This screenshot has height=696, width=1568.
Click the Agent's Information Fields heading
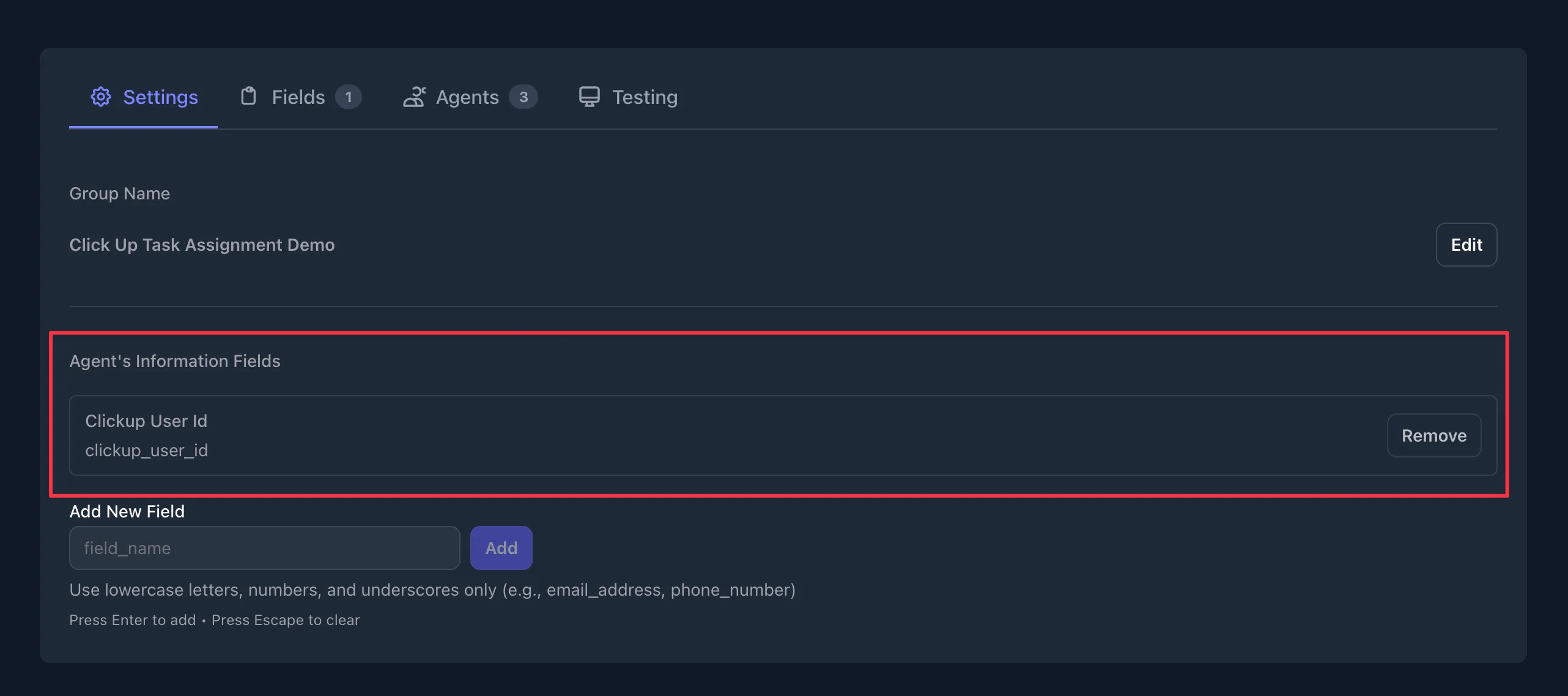pyautogui.click(x=175, y=361)
